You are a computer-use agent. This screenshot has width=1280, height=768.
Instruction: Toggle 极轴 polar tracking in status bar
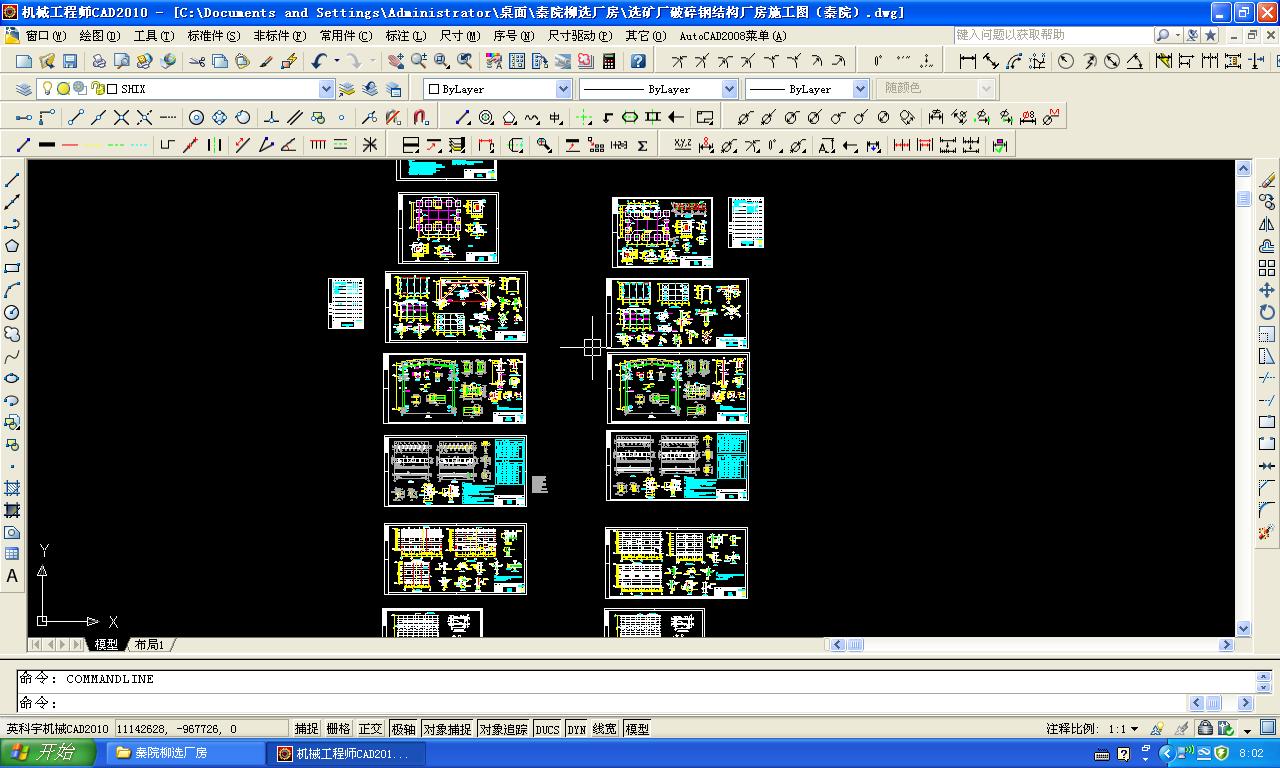404,729
